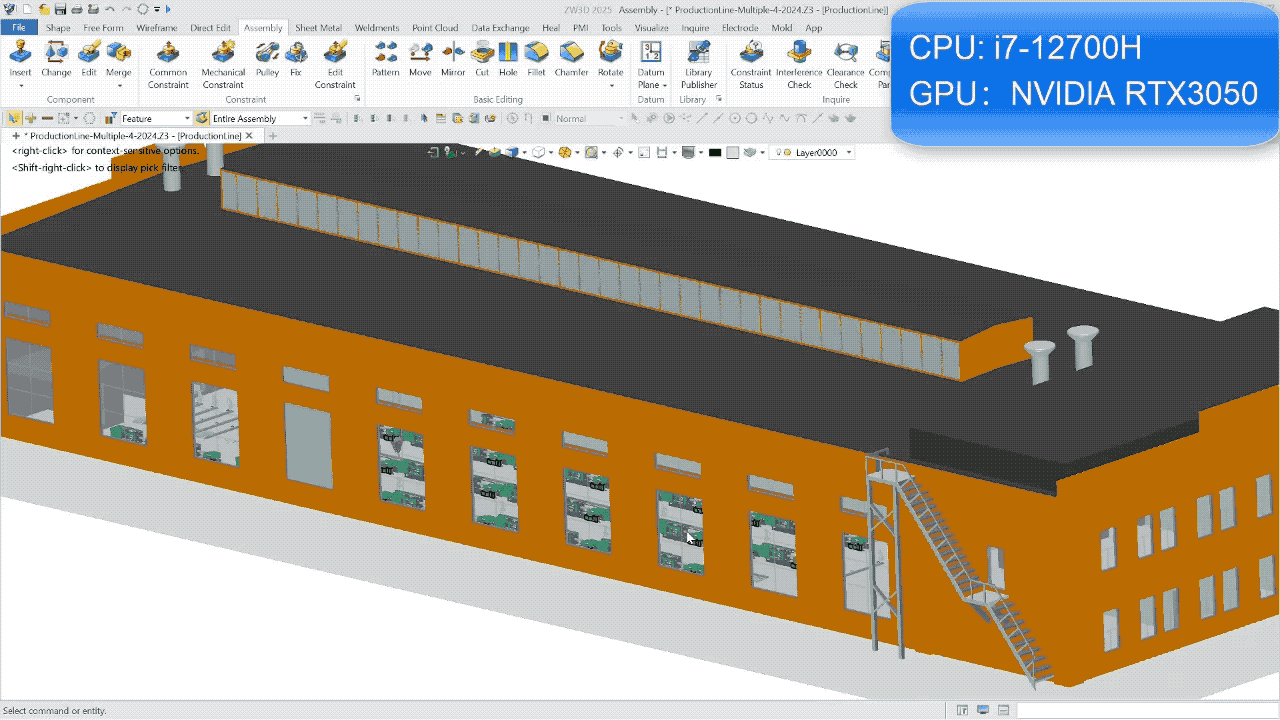
Task: Choose the Cut tool
Action: [x=482, y=58]
